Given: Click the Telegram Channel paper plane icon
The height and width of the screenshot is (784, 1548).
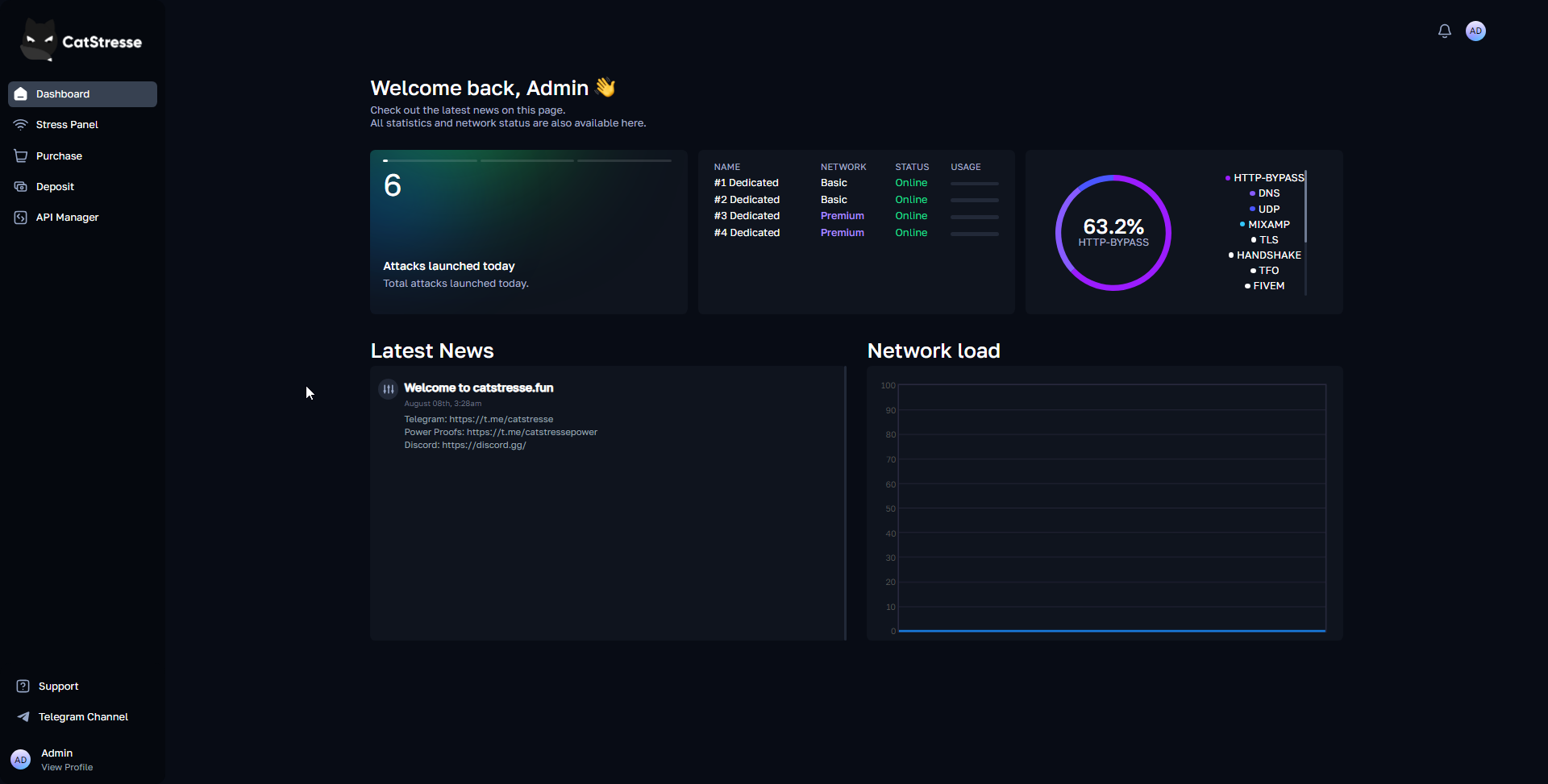Looking at the screenshot, I should [x=23, y=717].
